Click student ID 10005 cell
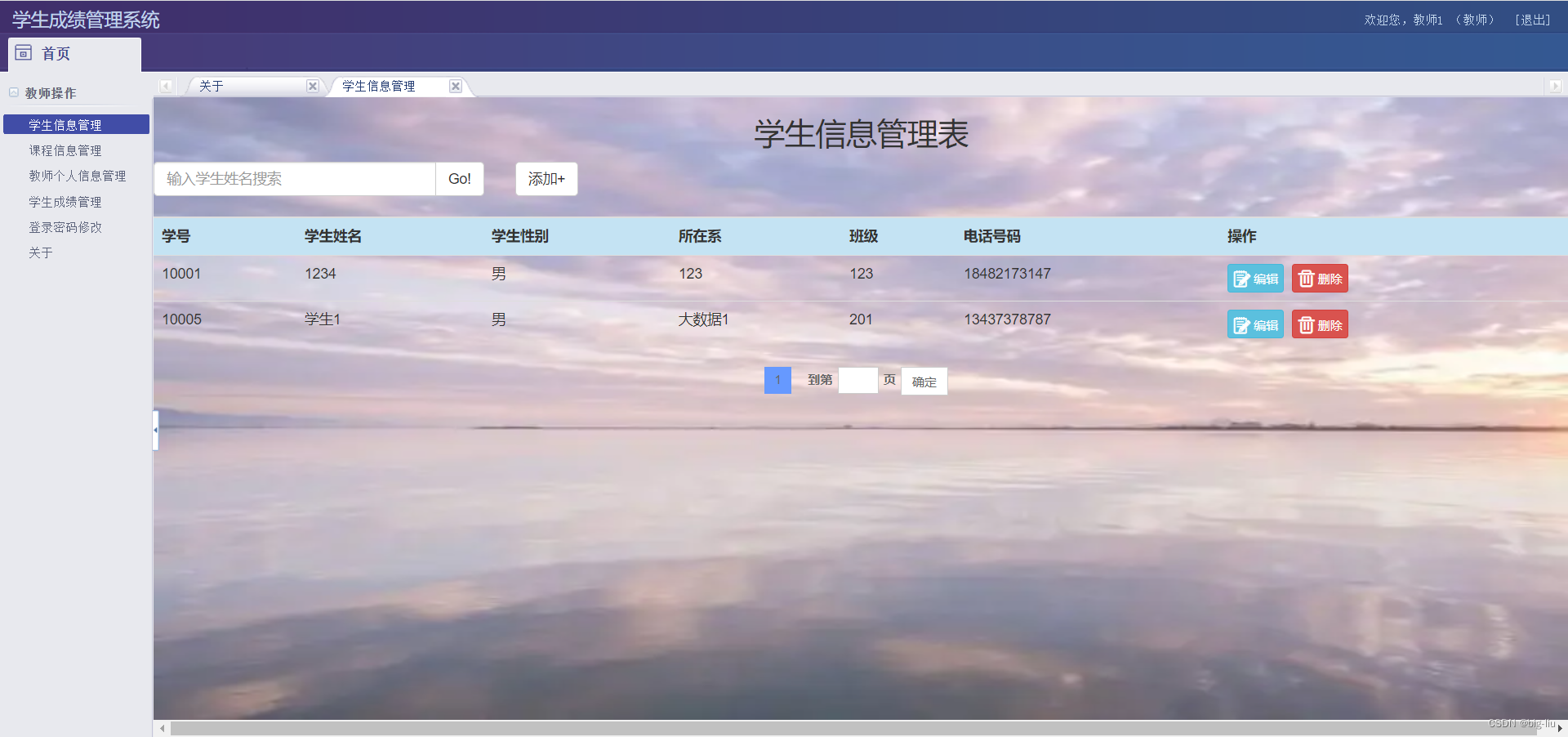The height and width of the screenshot is (737, 1568). 181,319
